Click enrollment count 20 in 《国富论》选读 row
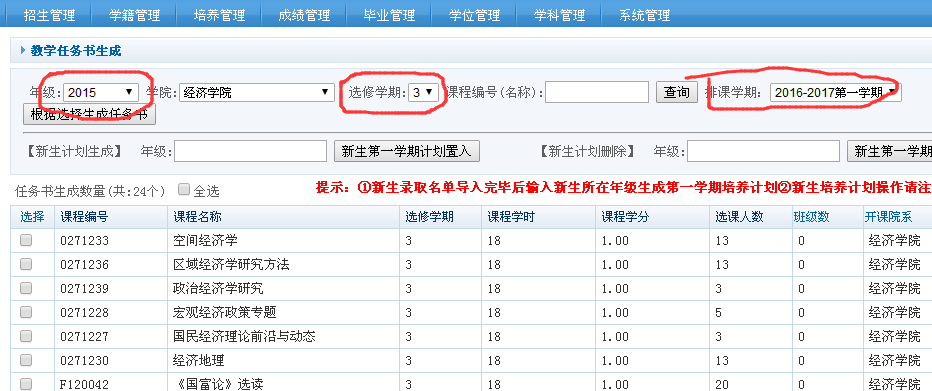932x391 pixels. 722,384
